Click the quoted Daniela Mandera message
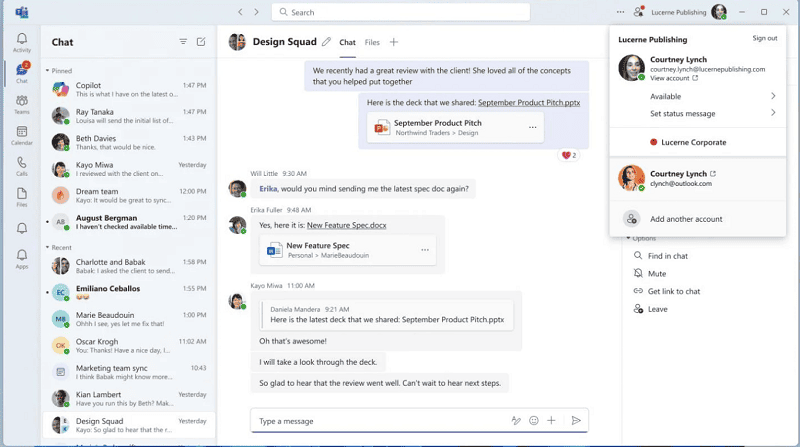 (x=387, y=315)
